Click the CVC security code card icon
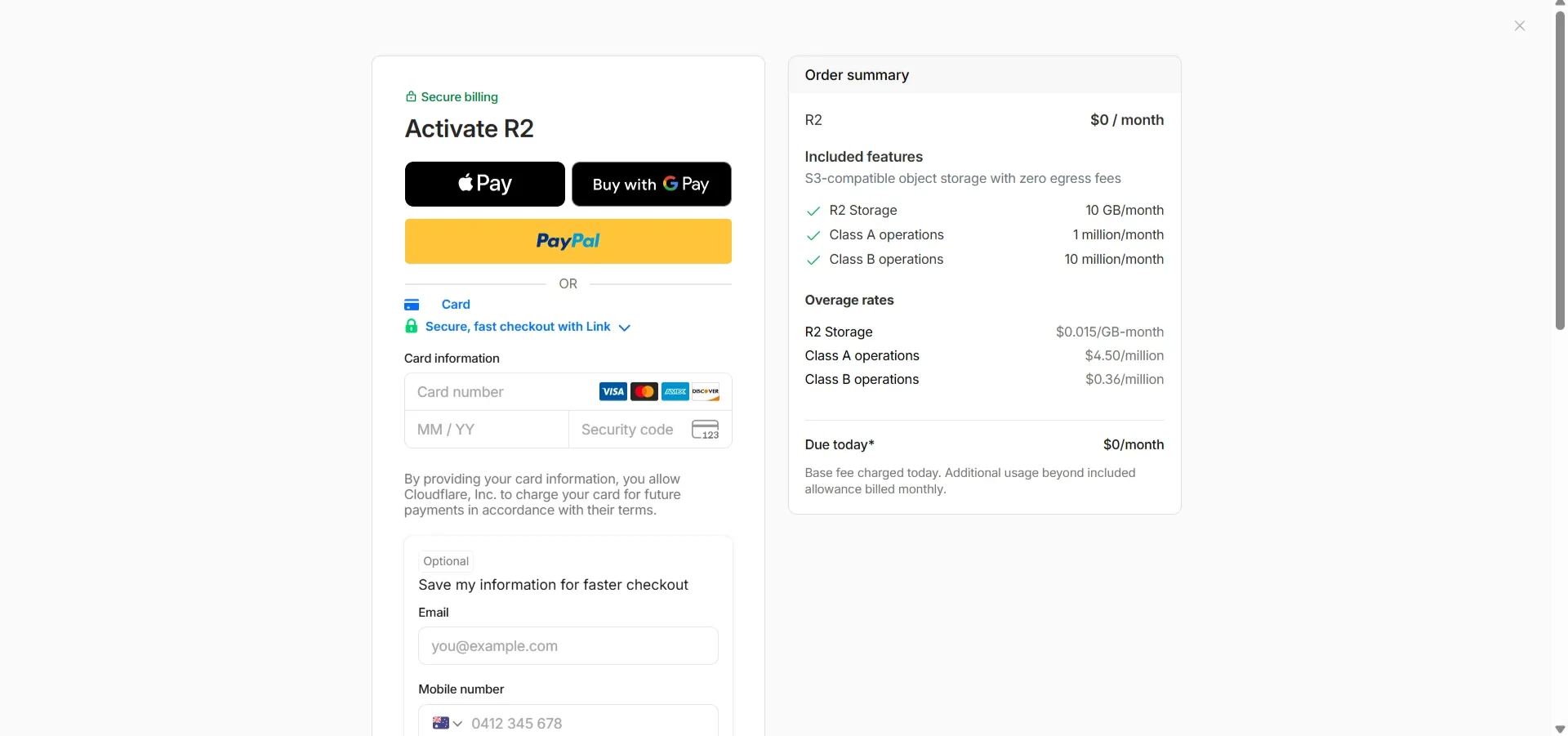The width and height of the screenshot is (1568, 736). pyautogui.click(x=706, y=430)
